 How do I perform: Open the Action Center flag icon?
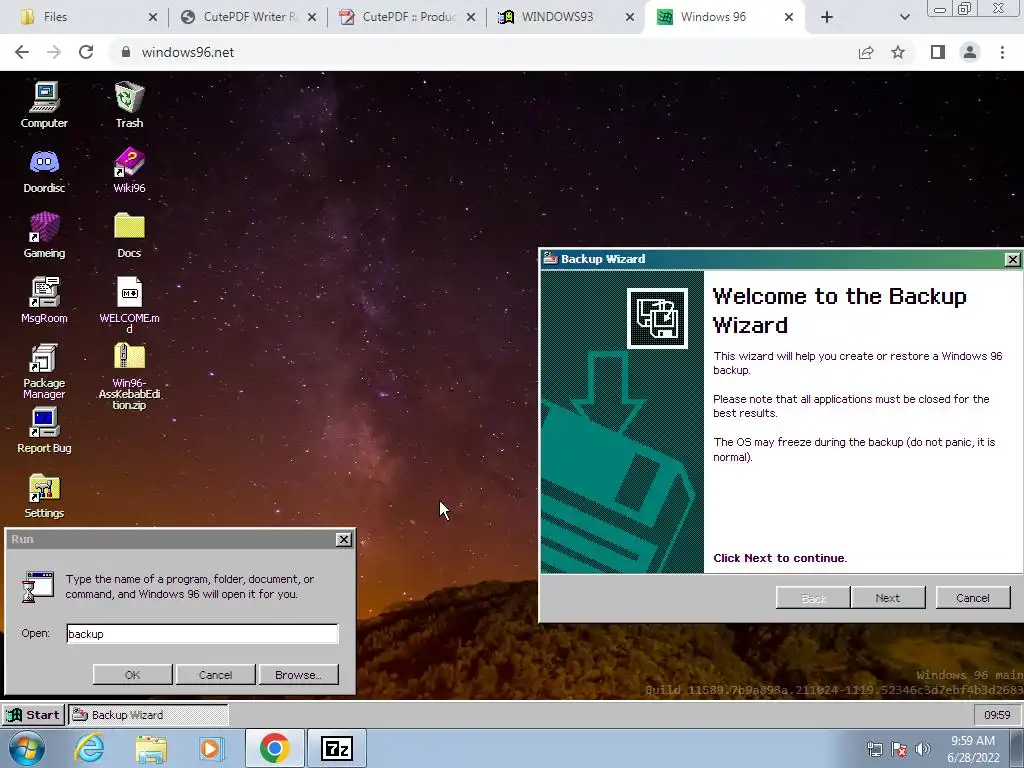[x=899, y=749]
